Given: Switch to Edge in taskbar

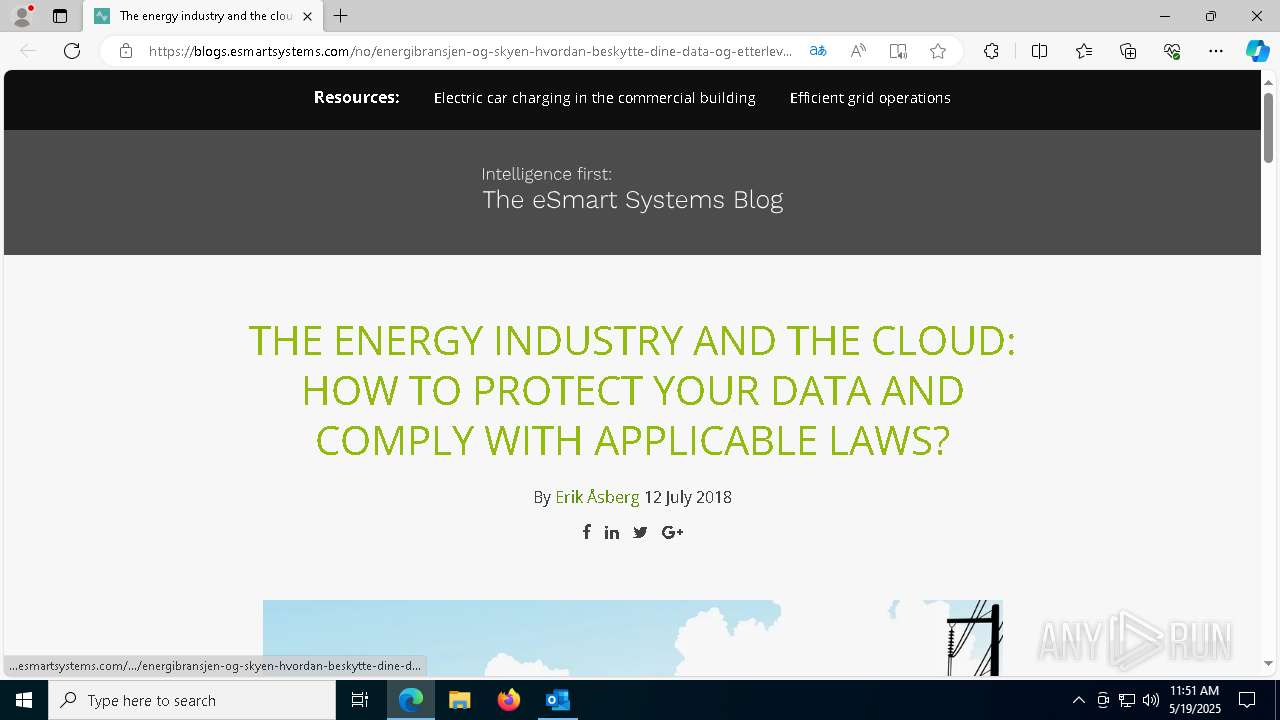Looking at the screenshot, I should coord(411,700).
